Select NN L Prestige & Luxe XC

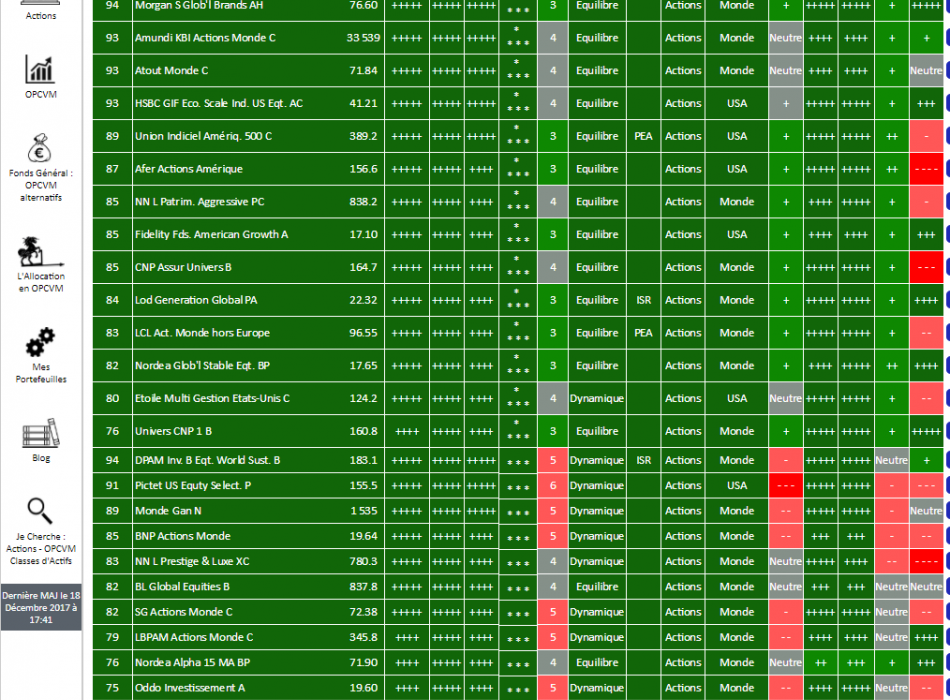192,561
